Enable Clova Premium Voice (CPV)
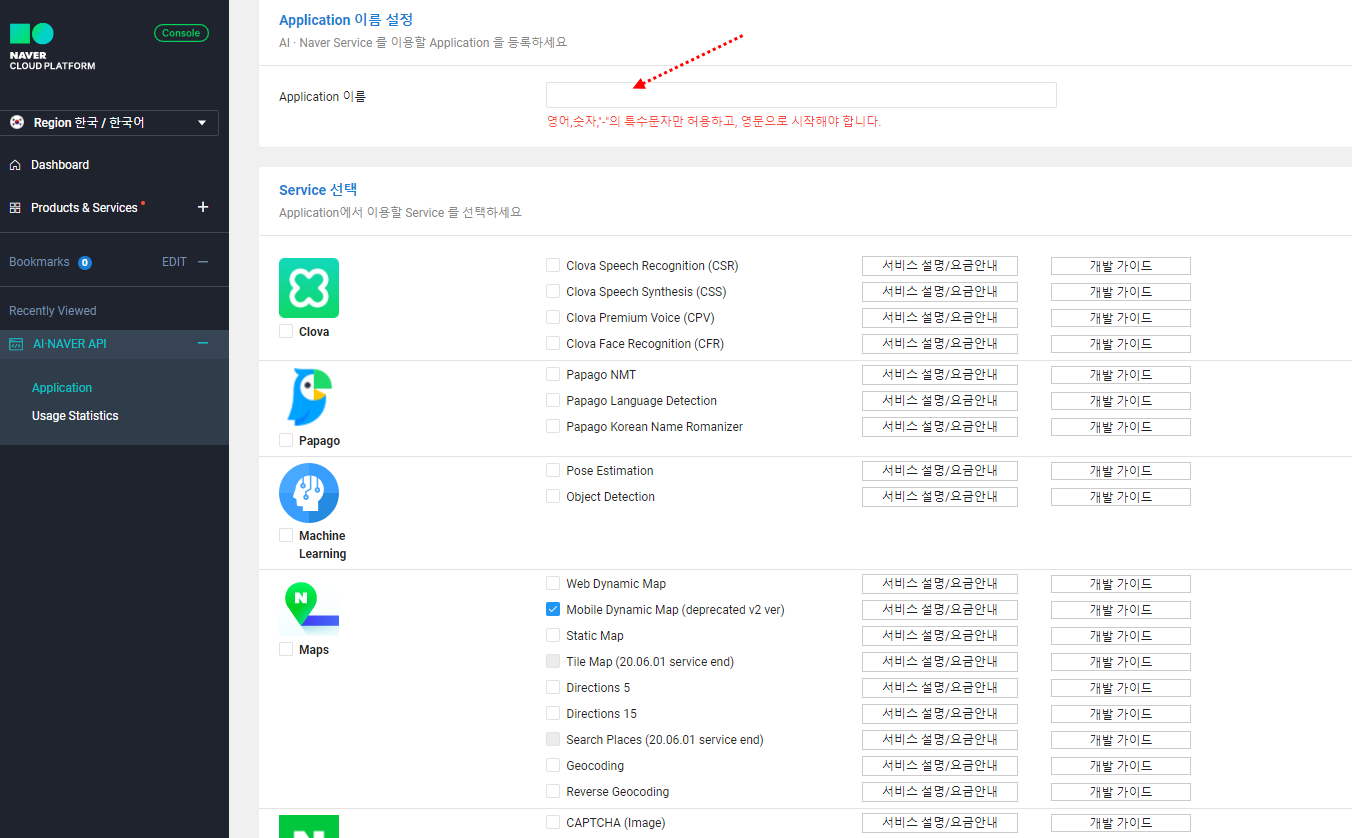This screenshot has height=838, width=1352. pyautogui.click(x=553, y=317)
